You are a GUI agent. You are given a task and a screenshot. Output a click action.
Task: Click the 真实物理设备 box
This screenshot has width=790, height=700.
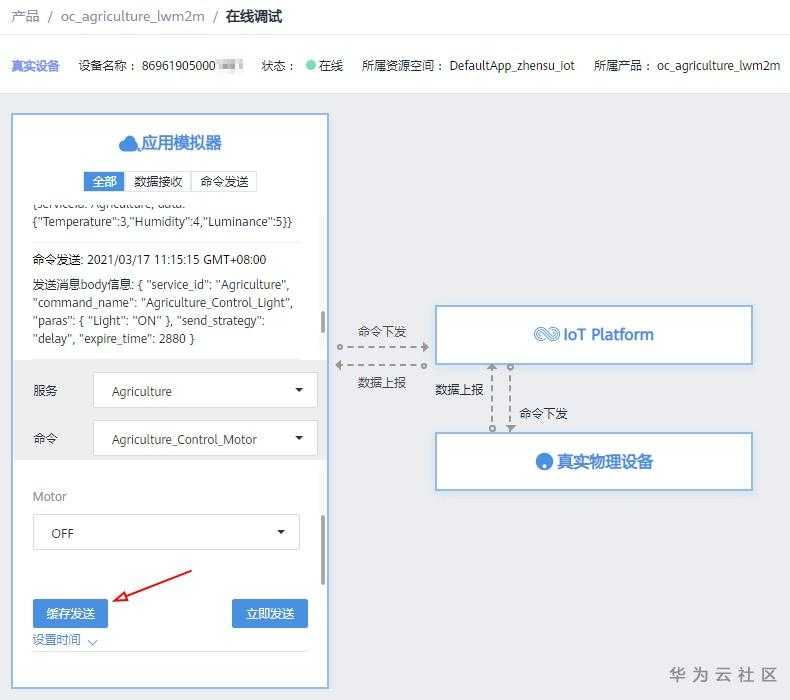594,461
